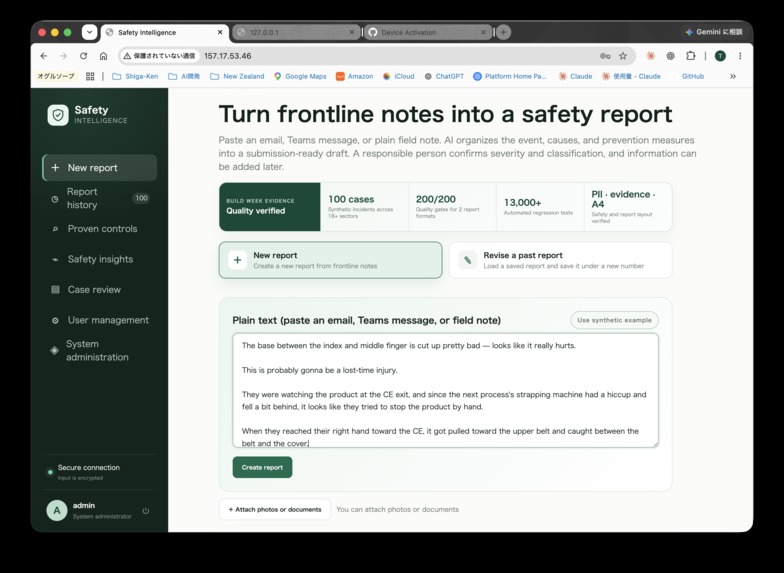Bookmark this page with the star icon
The width and height of the screenshot is (784, 573).
click(x=623, y=56)
